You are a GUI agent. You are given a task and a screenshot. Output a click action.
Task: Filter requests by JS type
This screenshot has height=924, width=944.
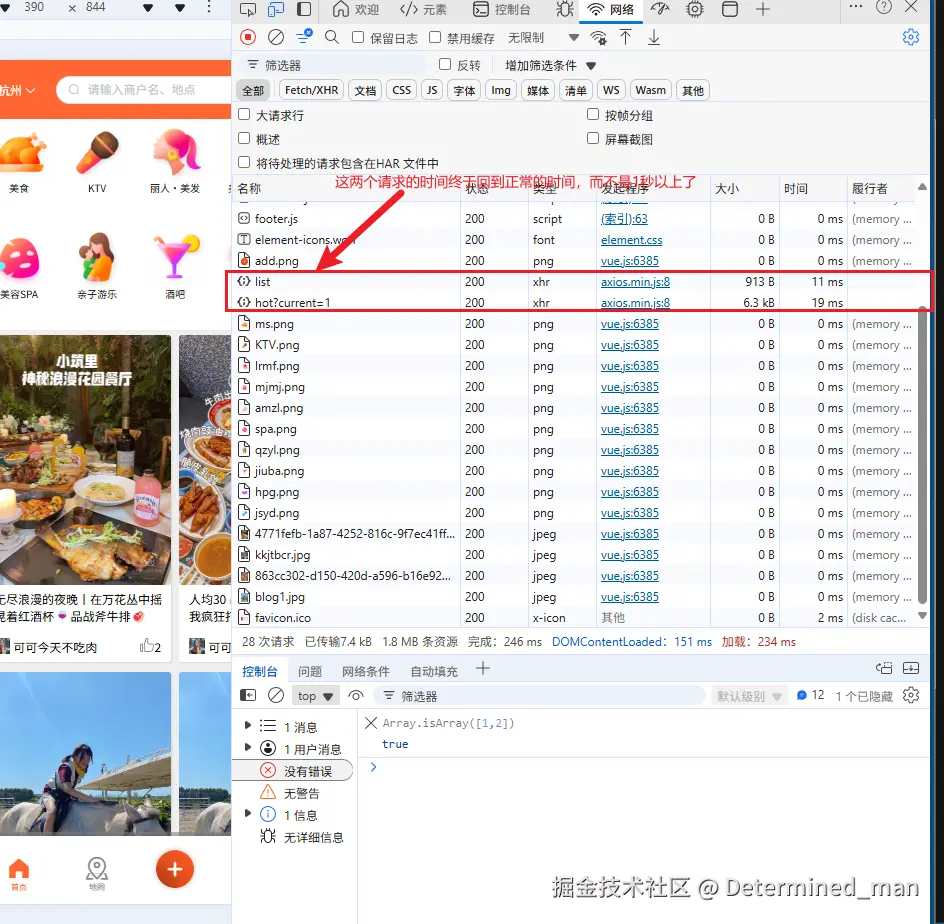[x=432, y=90]
